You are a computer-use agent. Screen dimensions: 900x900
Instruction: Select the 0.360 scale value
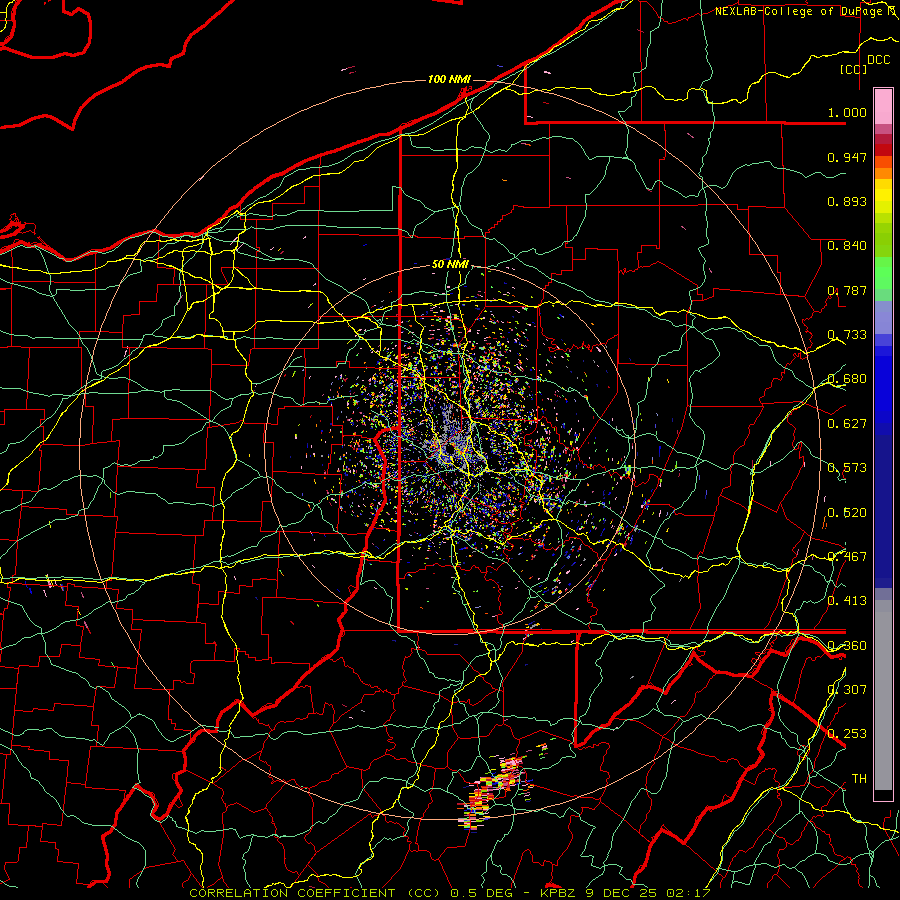(x=847, y=646)
